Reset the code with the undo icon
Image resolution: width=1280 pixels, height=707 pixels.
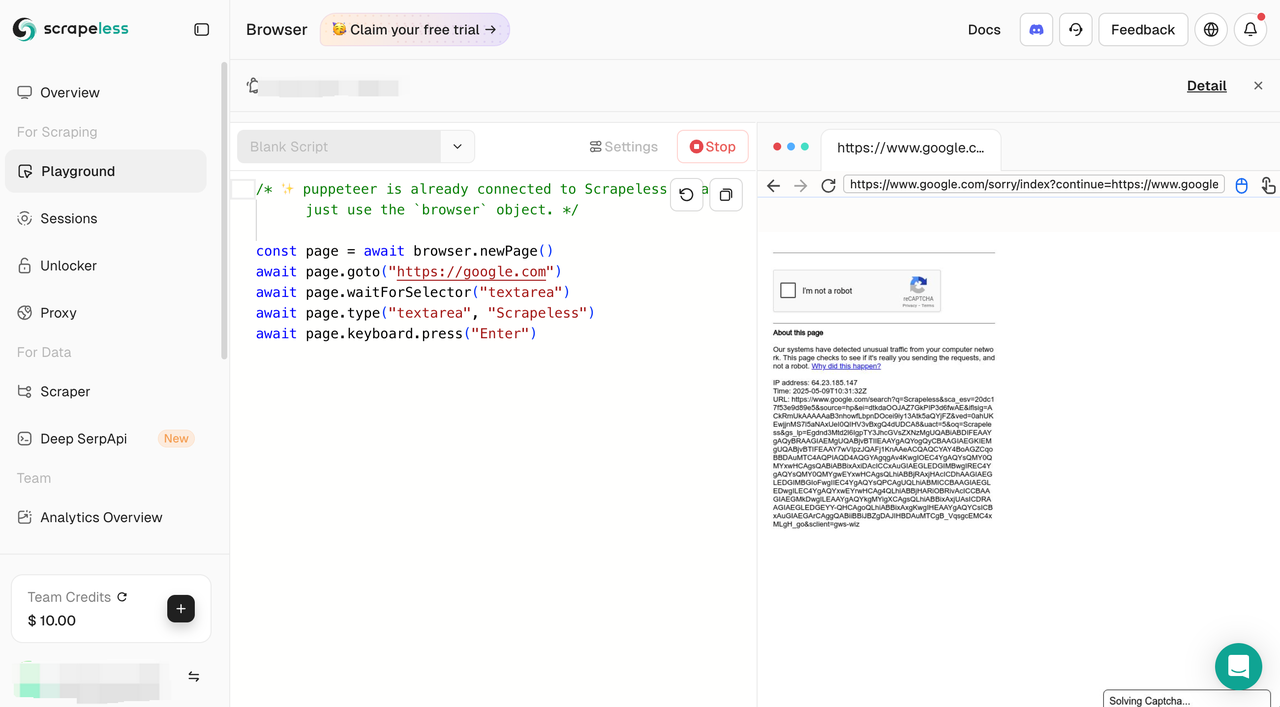686,195
